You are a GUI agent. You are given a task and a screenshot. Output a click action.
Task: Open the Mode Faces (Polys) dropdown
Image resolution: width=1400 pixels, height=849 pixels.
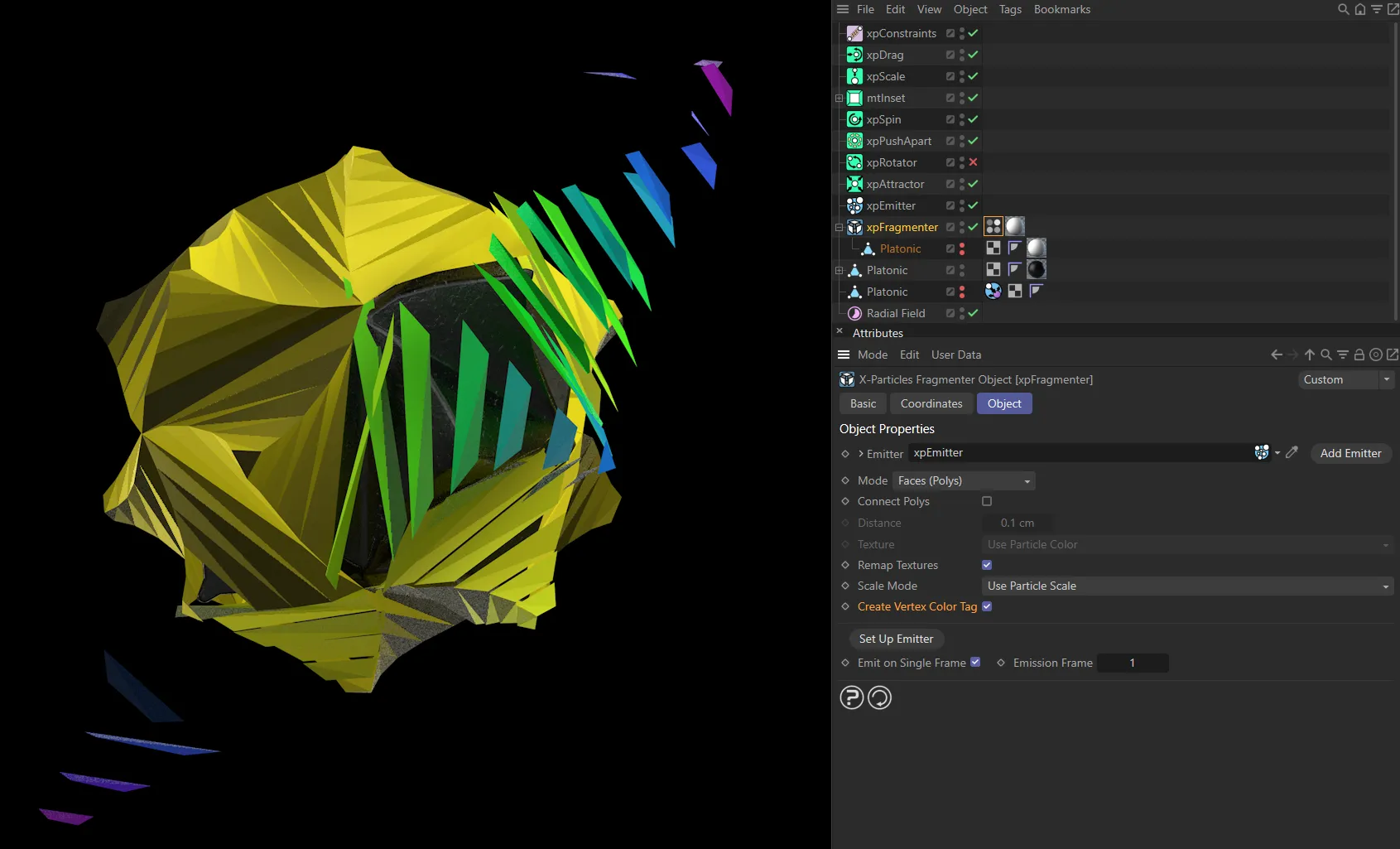click(x=964, y=480)
